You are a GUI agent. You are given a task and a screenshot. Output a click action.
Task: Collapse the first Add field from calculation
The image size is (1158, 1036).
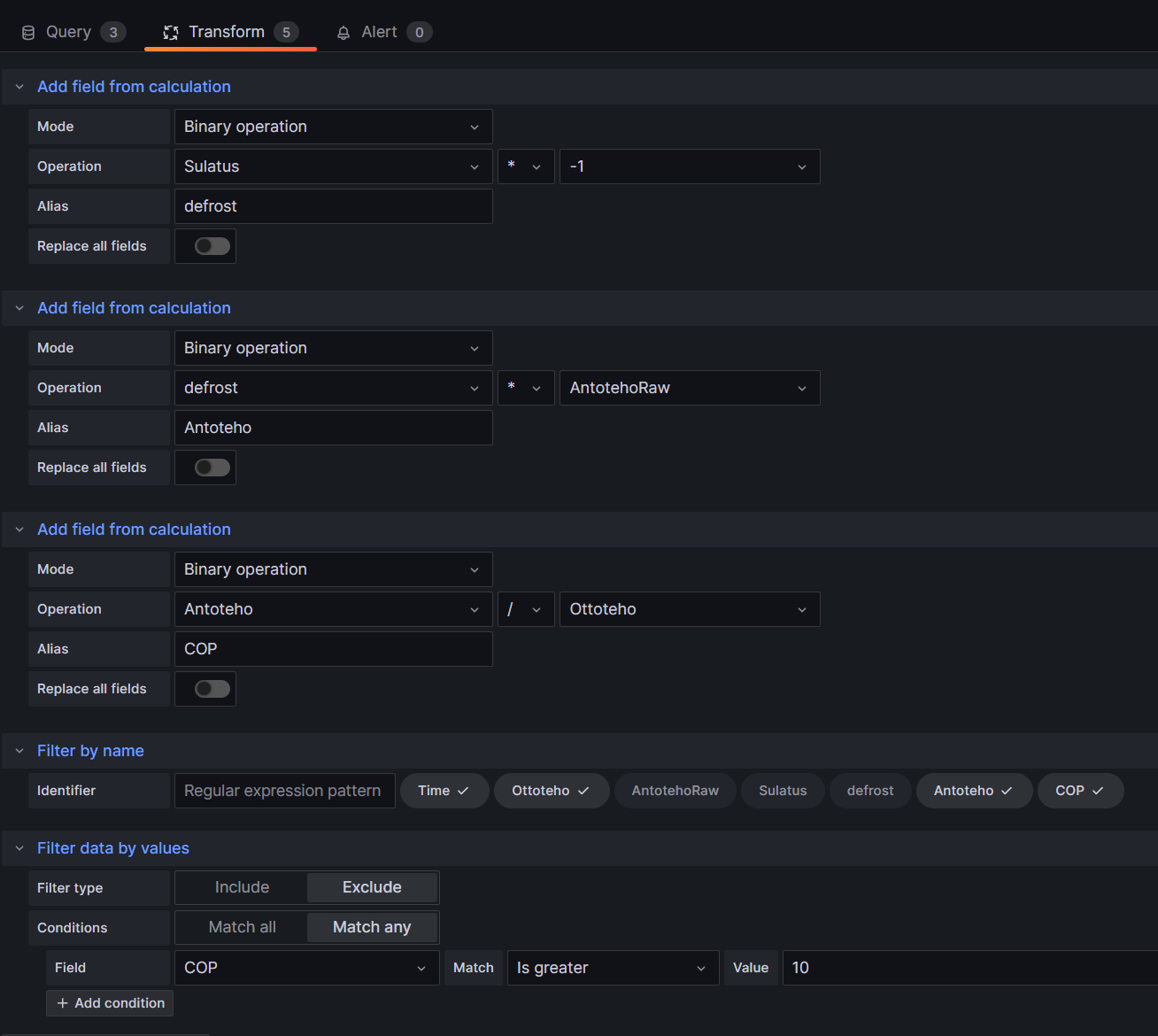[19, 87]
